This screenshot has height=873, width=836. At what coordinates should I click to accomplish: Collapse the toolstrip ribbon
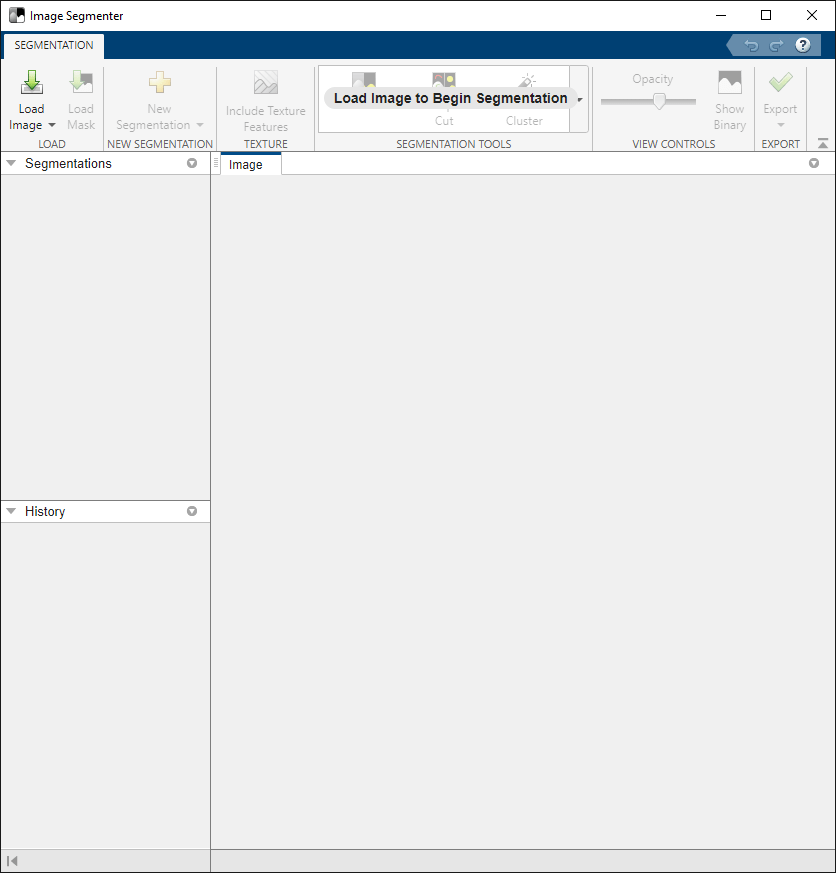(x=823, y=144)
